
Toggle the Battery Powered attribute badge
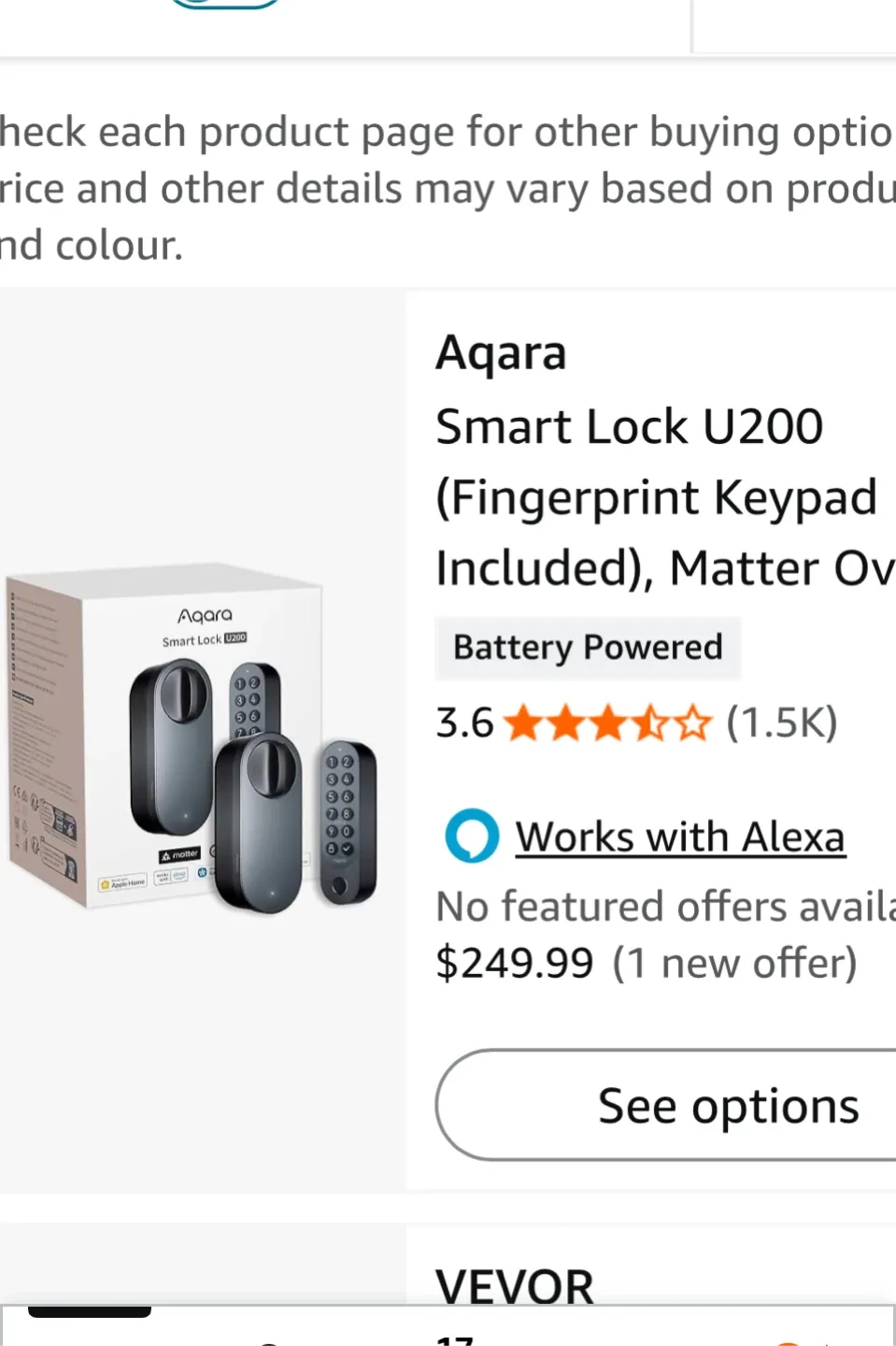[x=587, y=648]
